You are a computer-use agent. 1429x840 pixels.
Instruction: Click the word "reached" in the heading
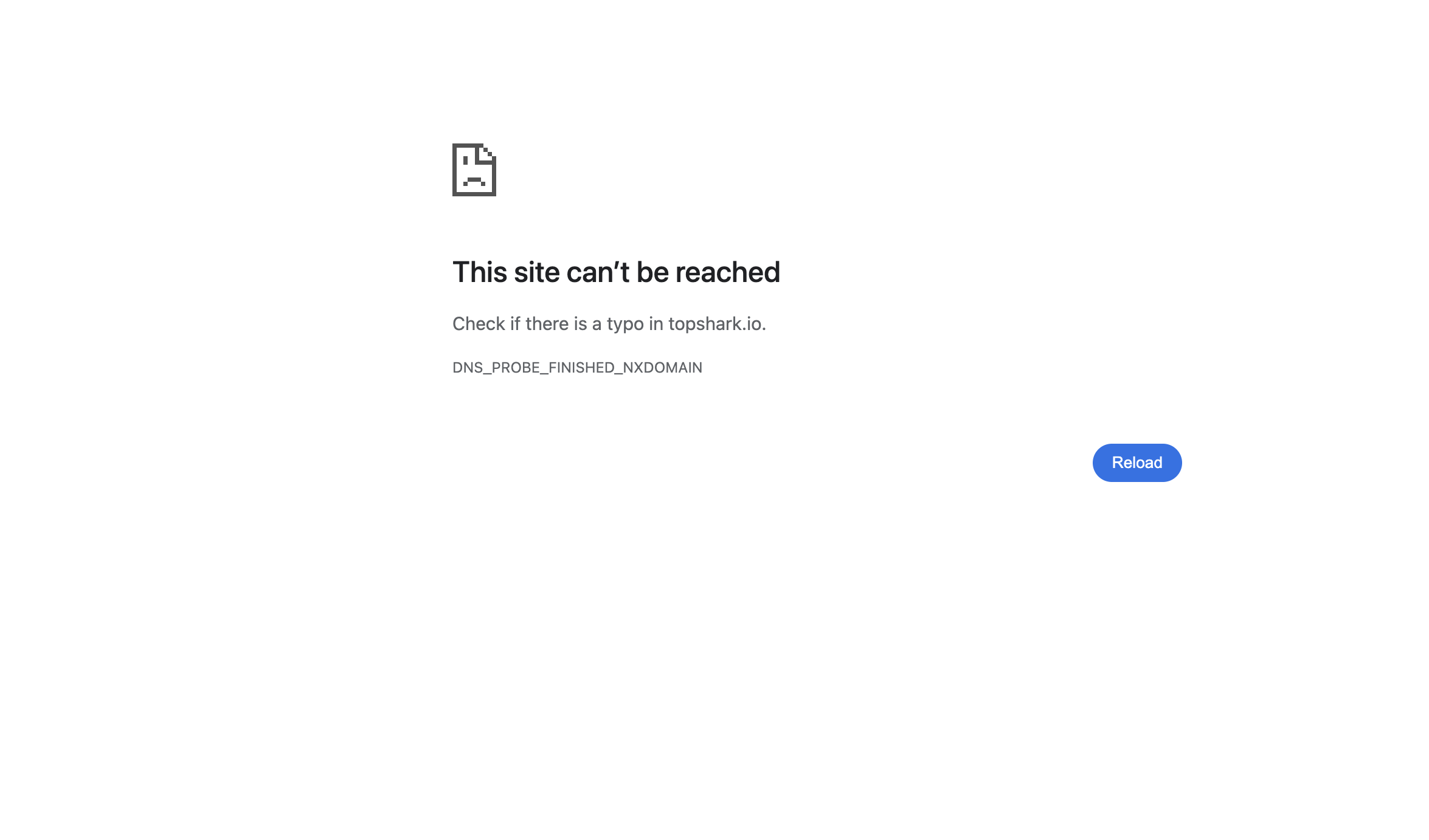click(x=727, y=272)
